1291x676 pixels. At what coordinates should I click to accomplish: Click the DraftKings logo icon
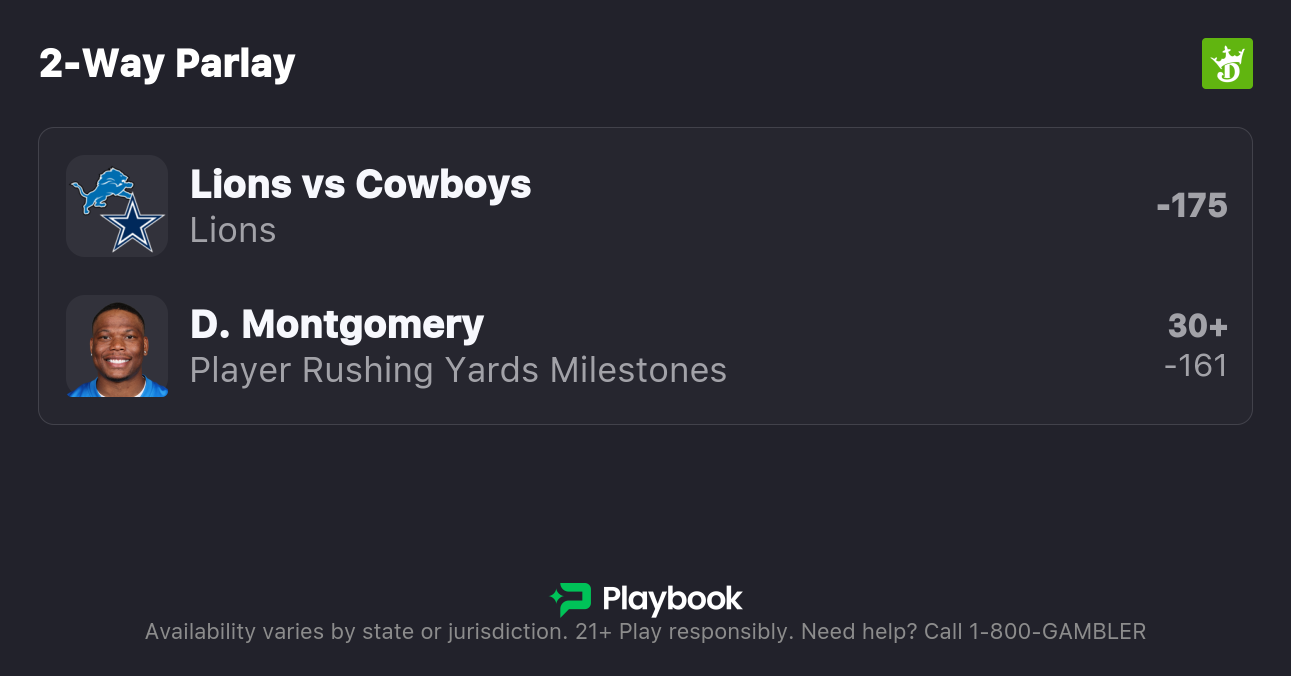point(1227,64)
